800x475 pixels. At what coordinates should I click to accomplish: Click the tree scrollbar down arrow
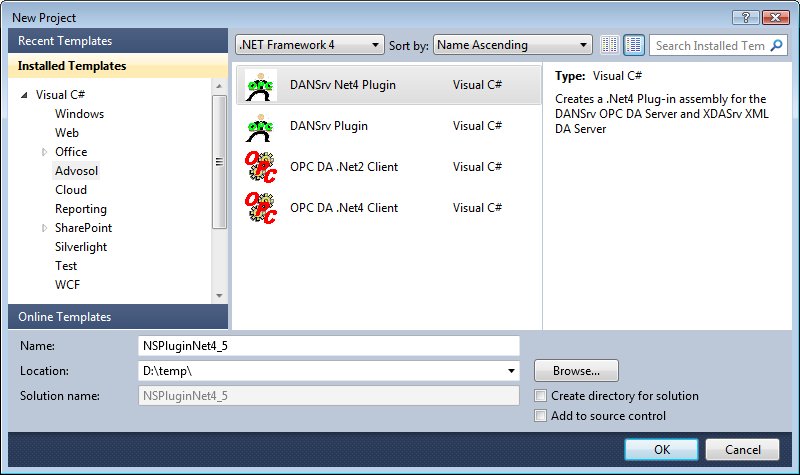(x=219, y=295)
